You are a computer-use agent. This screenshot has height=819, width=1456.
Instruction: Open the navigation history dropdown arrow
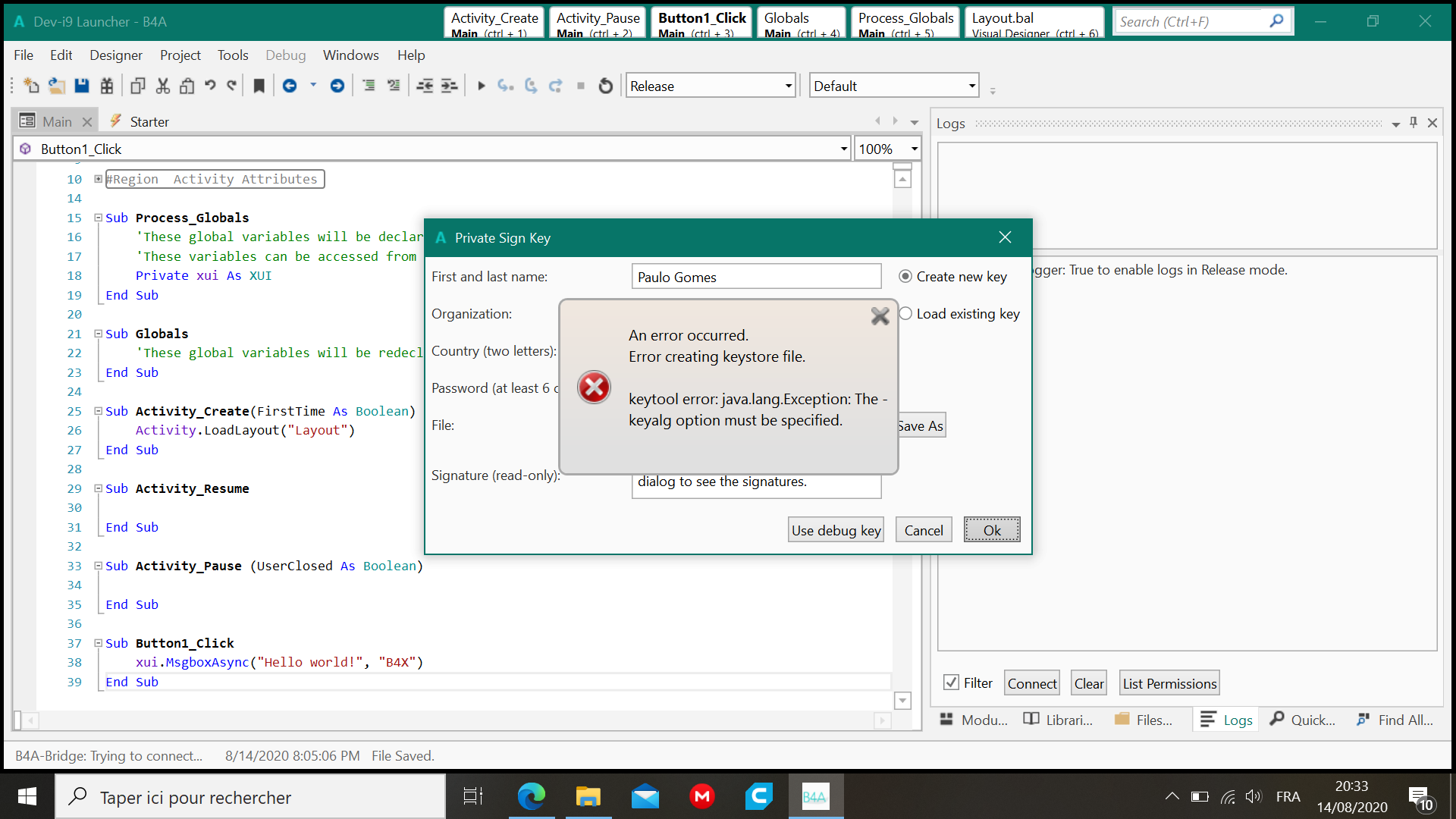click(x=313, y=85)
